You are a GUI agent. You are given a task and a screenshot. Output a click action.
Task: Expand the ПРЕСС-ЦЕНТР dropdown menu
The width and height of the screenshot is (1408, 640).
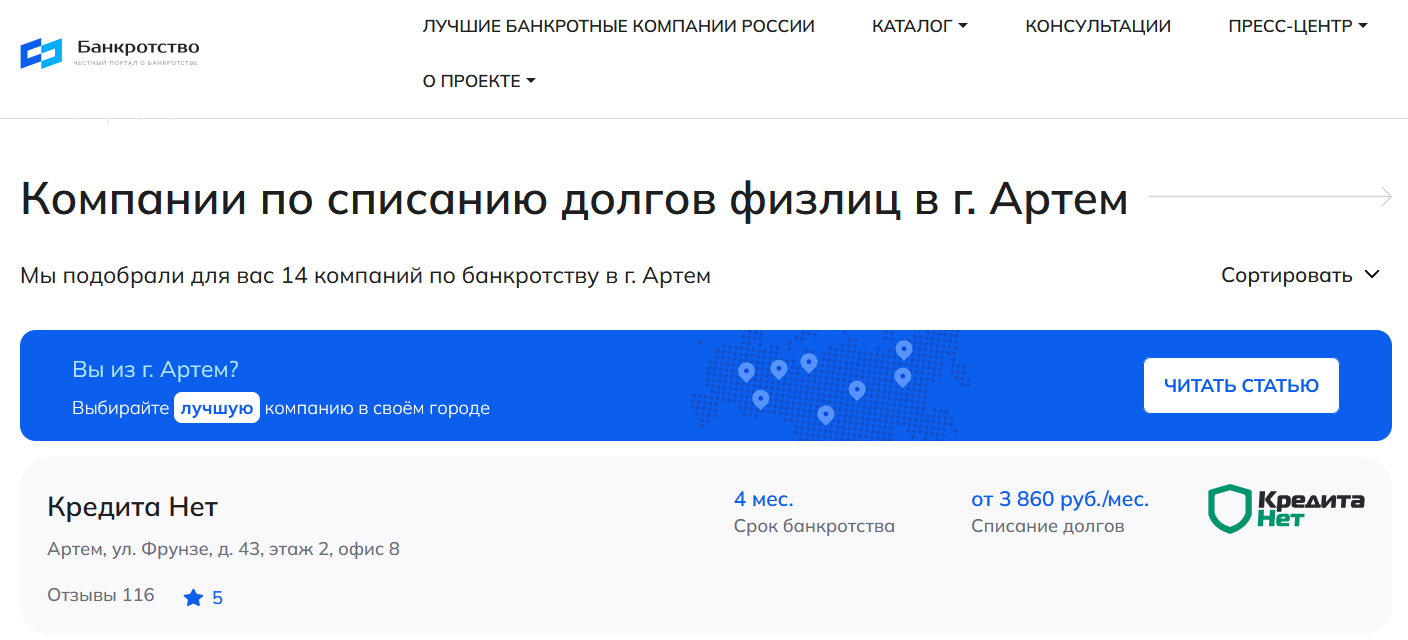[1298, 27]
